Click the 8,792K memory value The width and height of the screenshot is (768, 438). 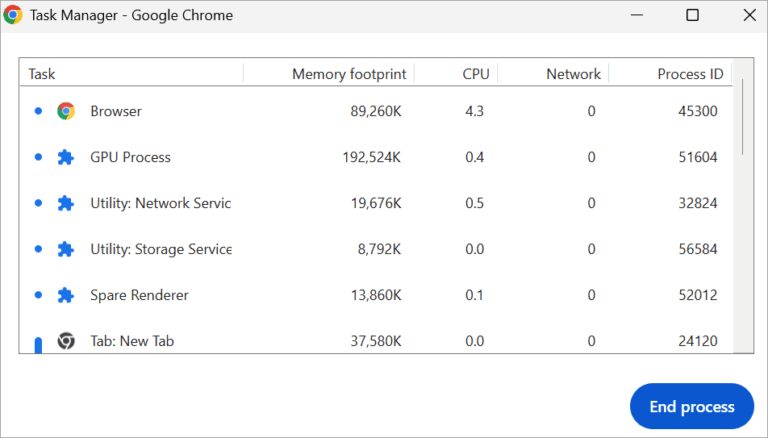coord(380,249)
